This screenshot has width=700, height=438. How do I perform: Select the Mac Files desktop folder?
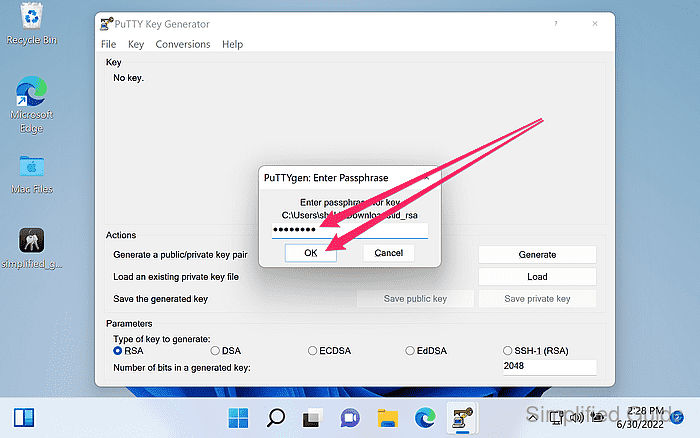tap(31, 174)
